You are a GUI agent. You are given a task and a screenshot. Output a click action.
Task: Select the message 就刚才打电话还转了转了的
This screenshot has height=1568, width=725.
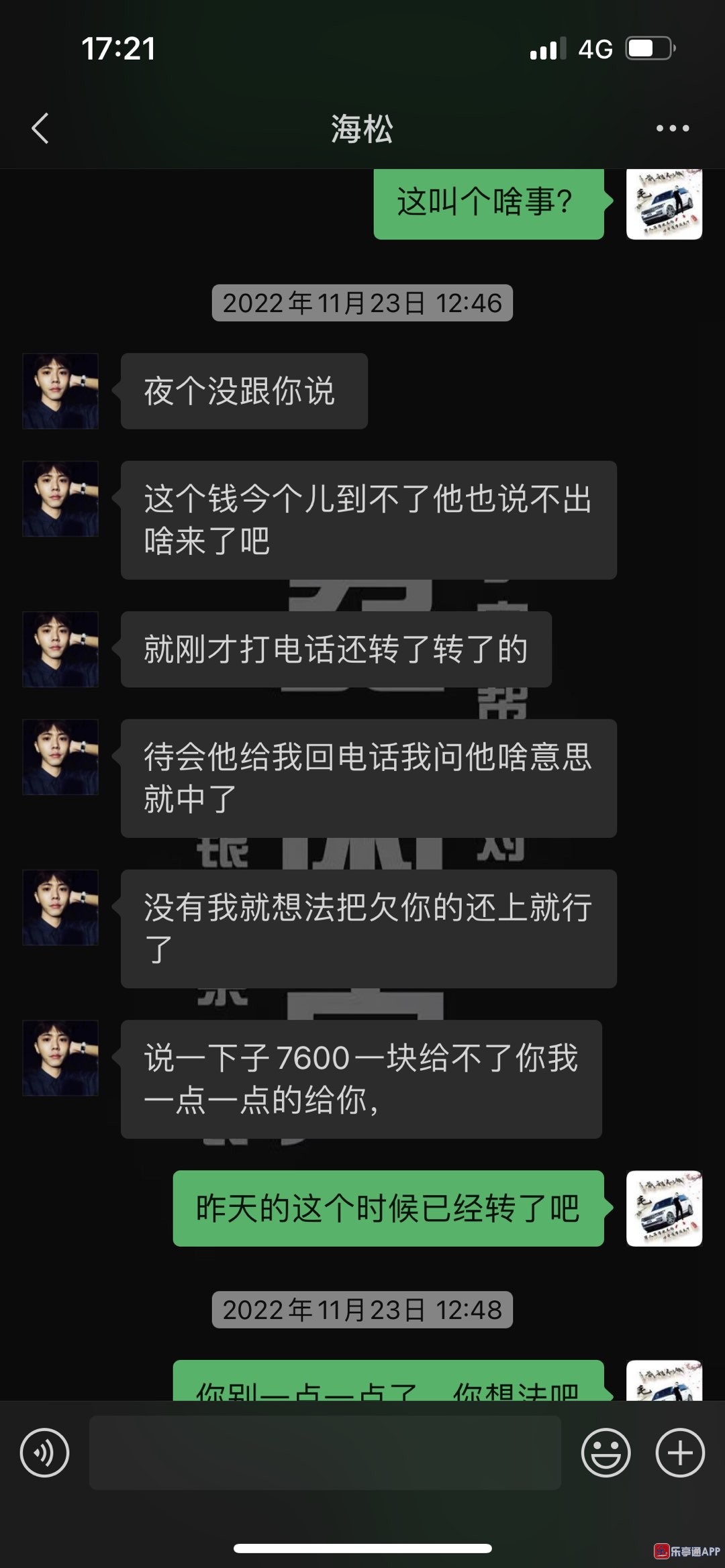click(336, 649)
